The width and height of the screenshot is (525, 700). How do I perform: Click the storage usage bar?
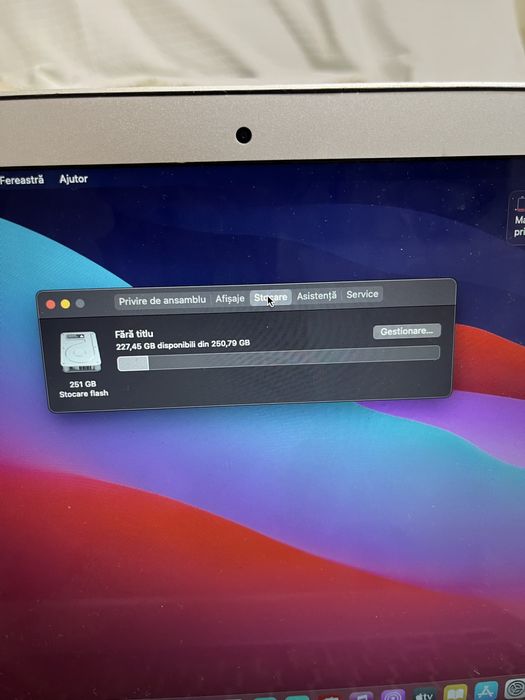(278, 358)
